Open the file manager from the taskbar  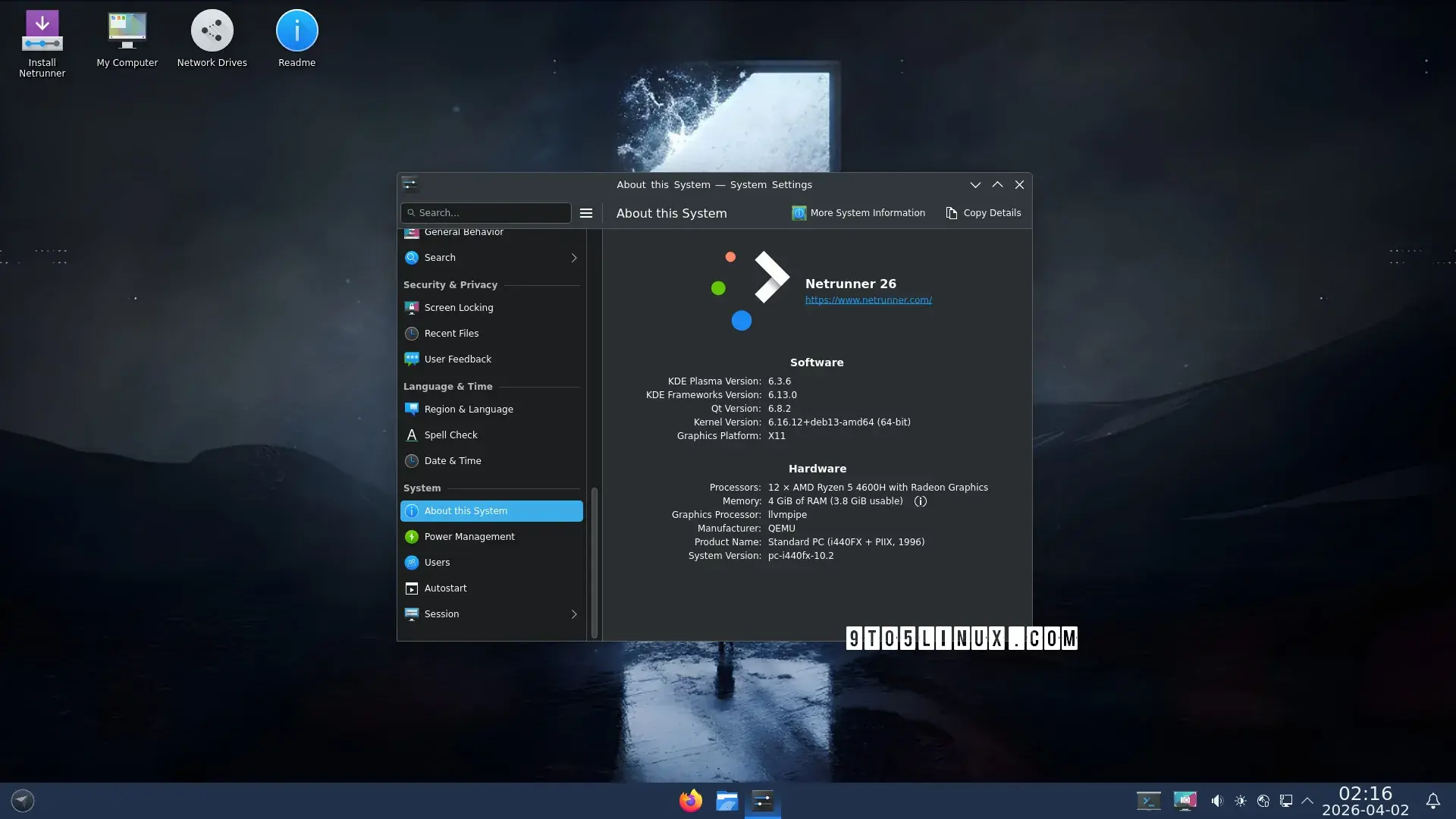click(x=726, y=801)
